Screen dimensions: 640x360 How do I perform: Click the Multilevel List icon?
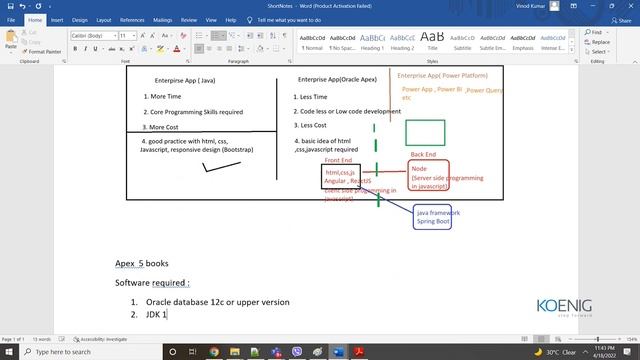[x=232, y=36]
